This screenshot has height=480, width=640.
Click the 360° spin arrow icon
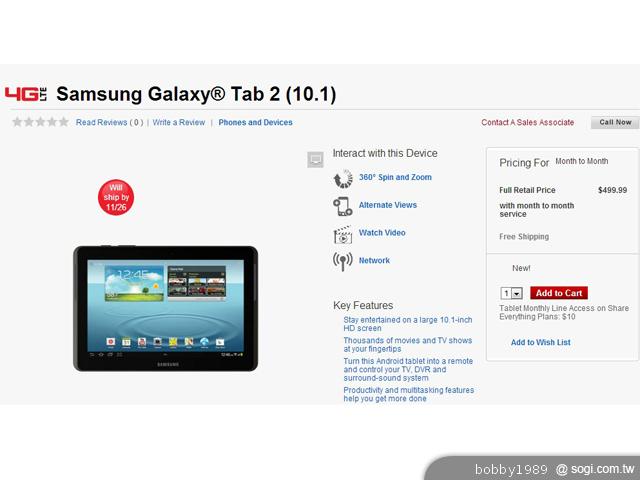(343, 178)
